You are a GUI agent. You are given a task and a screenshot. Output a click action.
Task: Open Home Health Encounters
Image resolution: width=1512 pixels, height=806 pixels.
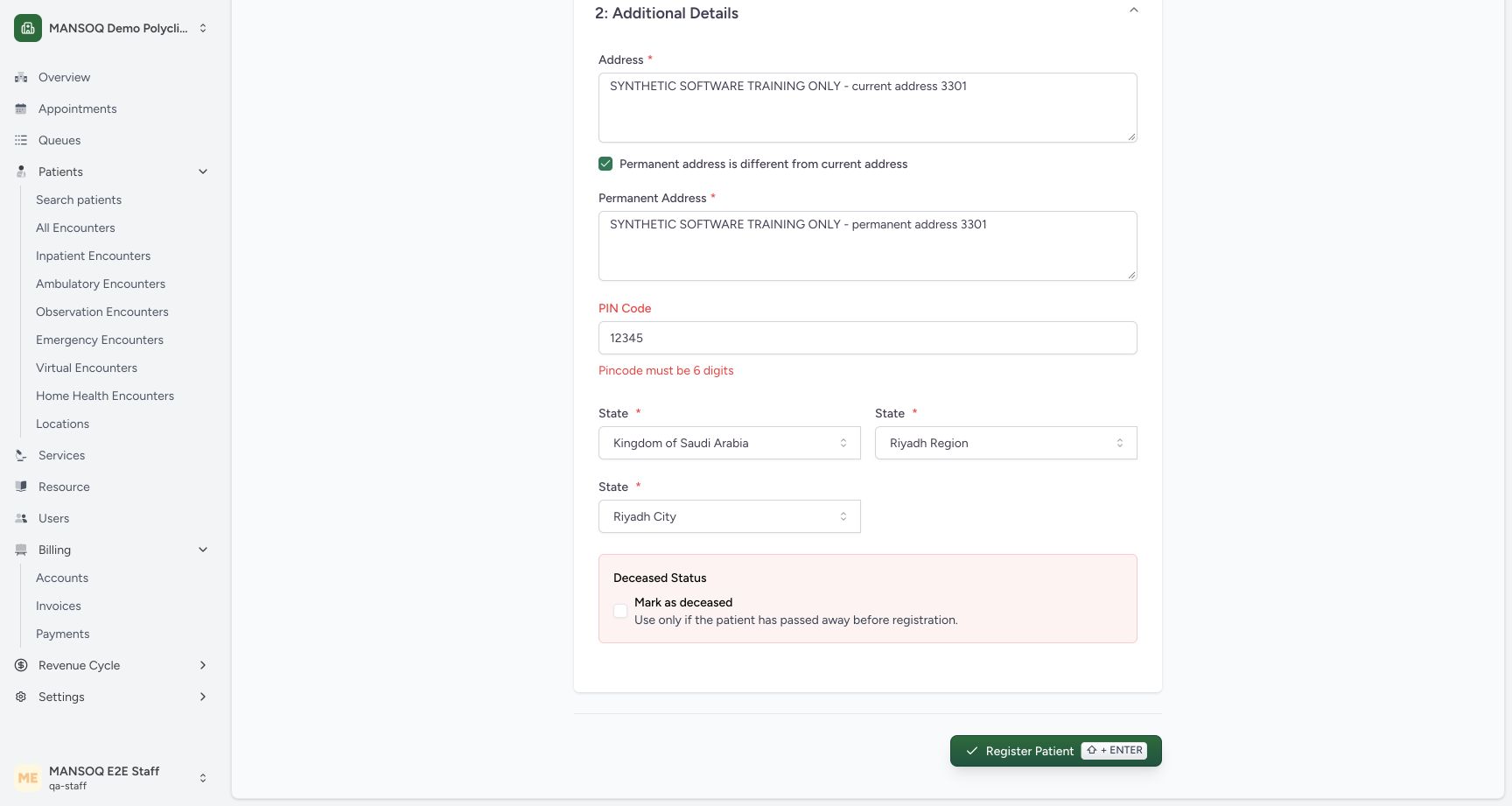[105, 396]
